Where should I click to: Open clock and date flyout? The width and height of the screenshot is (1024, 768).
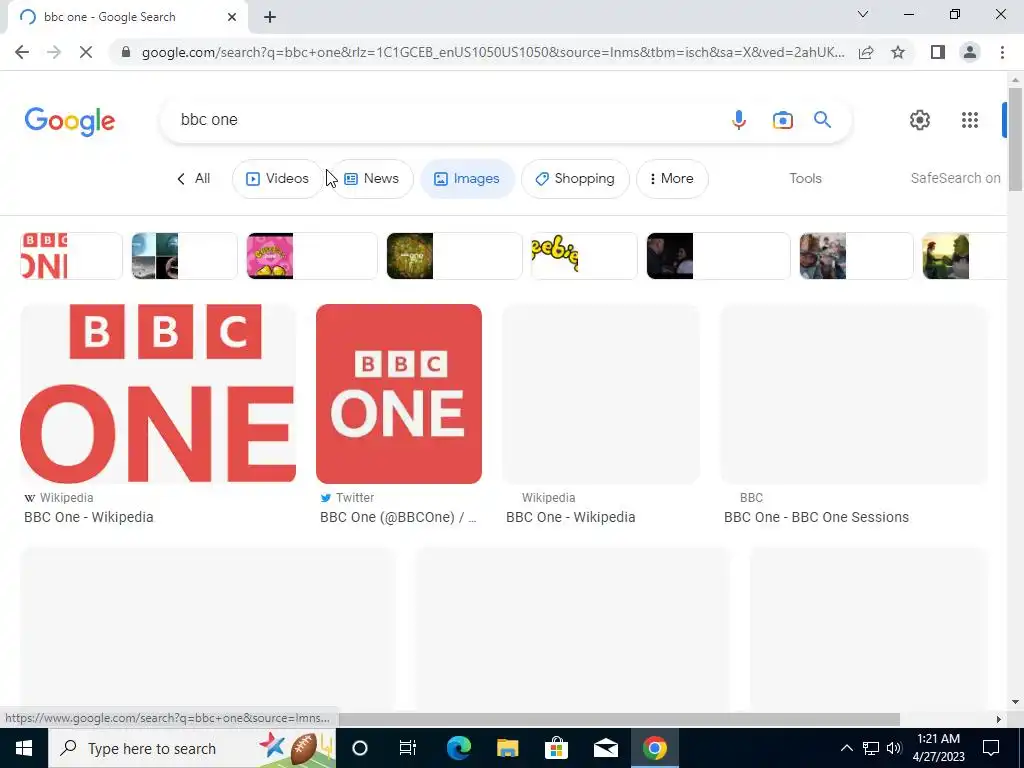(x=938, y=748)
